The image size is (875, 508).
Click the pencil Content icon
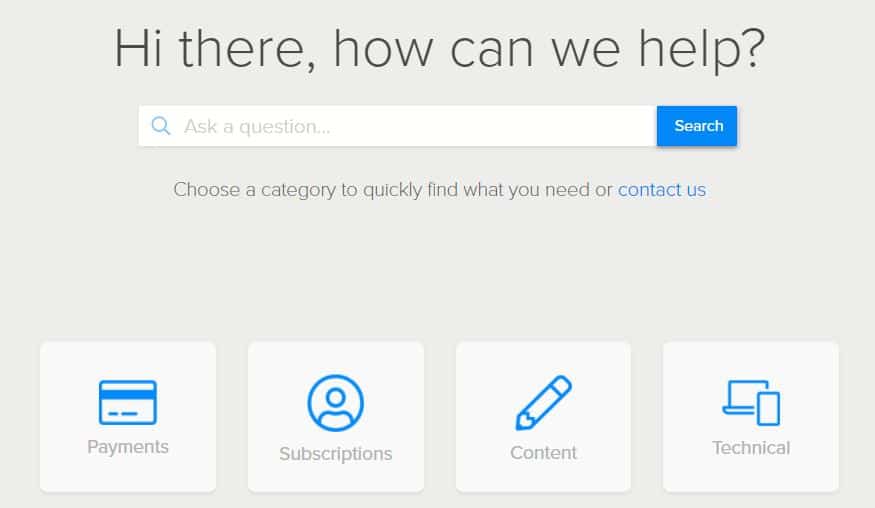click(543, 403)
